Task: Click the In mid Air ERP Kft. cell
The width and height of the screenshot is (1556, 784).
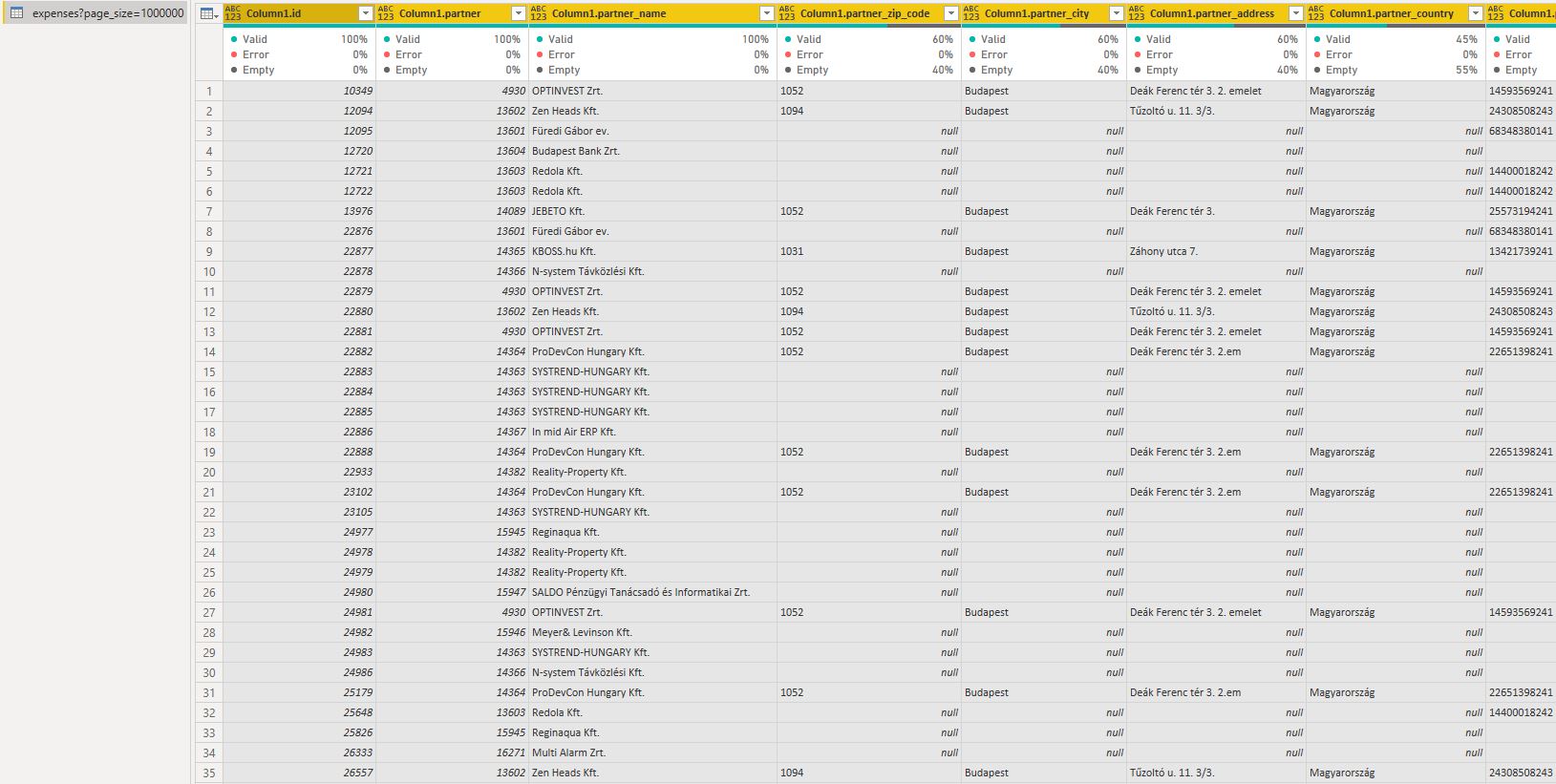Action: (652, 432)
